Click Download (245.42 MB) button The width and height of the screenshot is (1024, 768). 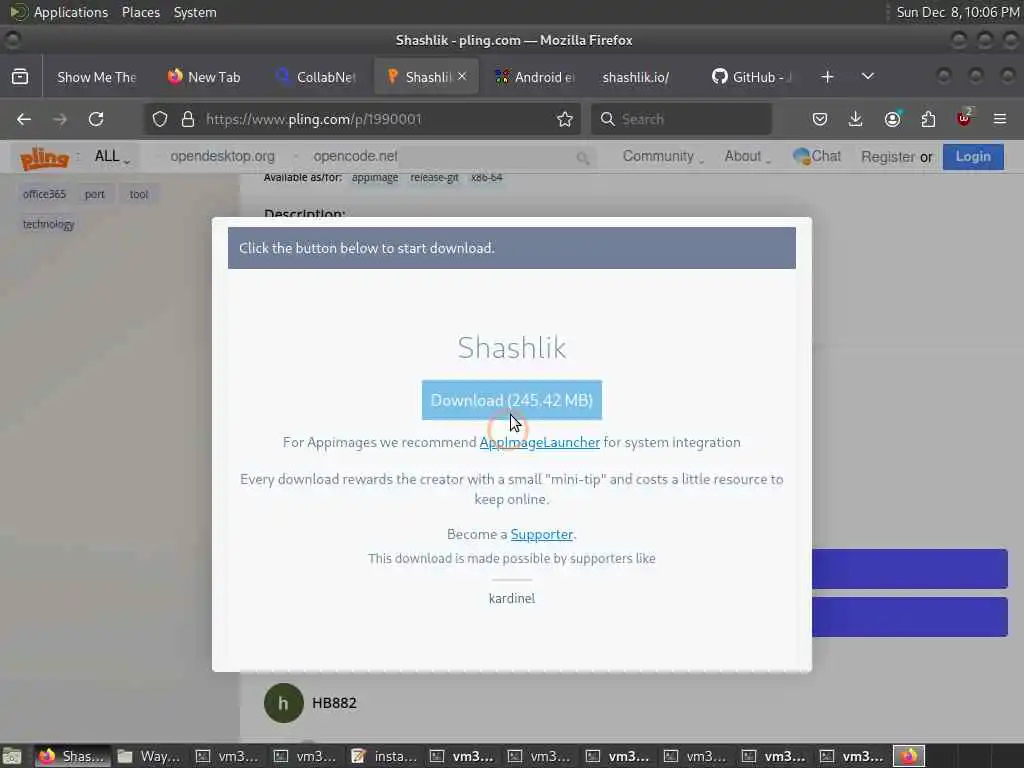point(511,400)
